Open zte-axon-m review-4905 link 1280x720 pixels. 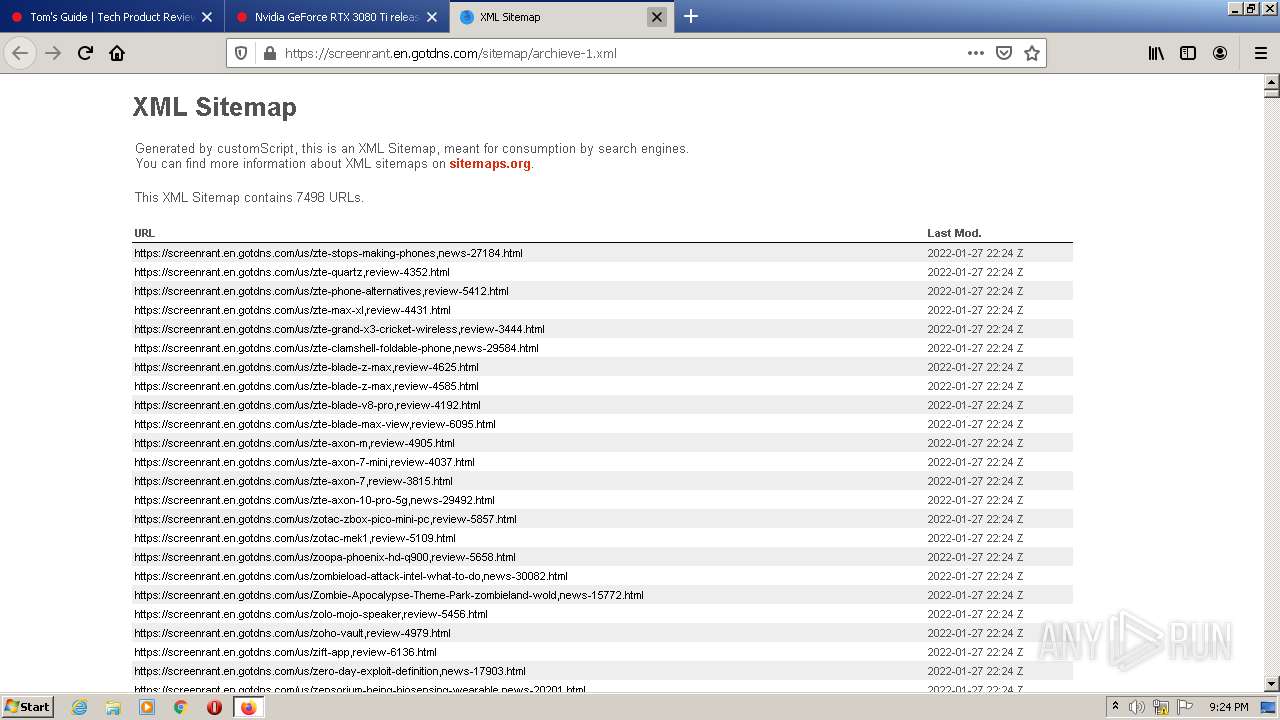(x=294, y=443)
